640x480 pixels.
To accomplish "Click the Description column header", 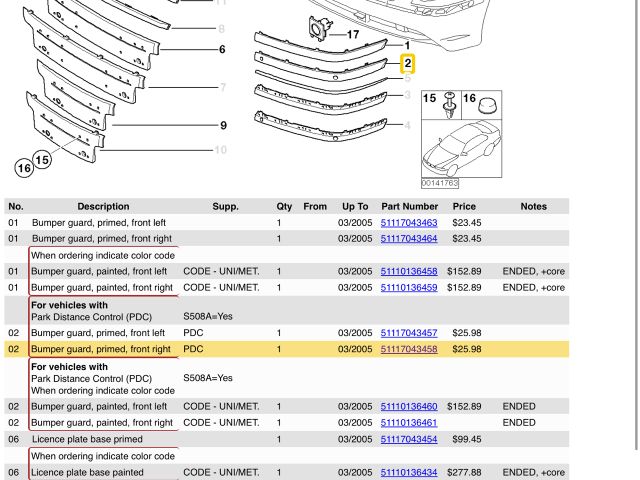I will tap(103, 207).
